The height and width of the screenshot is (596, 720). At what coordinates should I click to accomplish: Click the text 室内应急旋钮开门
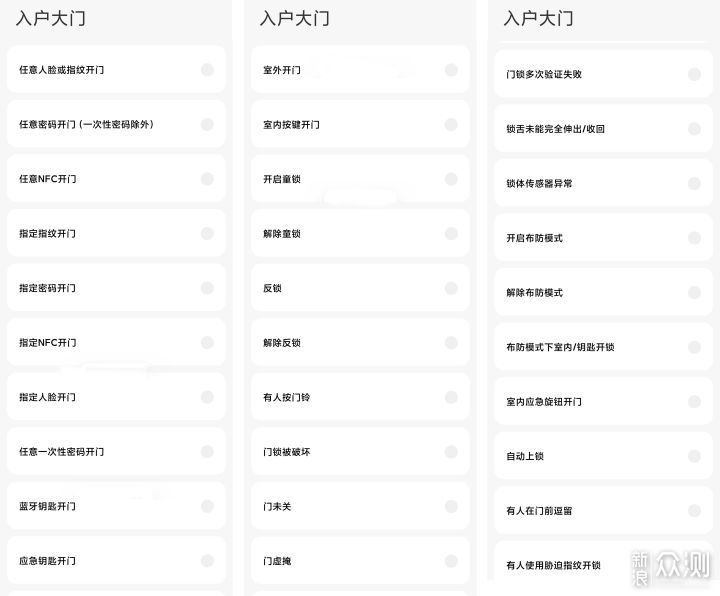tap(544, 401)
